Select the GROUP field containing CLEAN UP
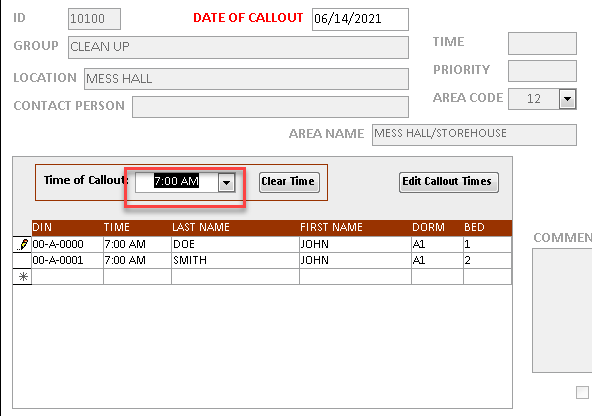This screenshot has height=416, width=592. 238,47
